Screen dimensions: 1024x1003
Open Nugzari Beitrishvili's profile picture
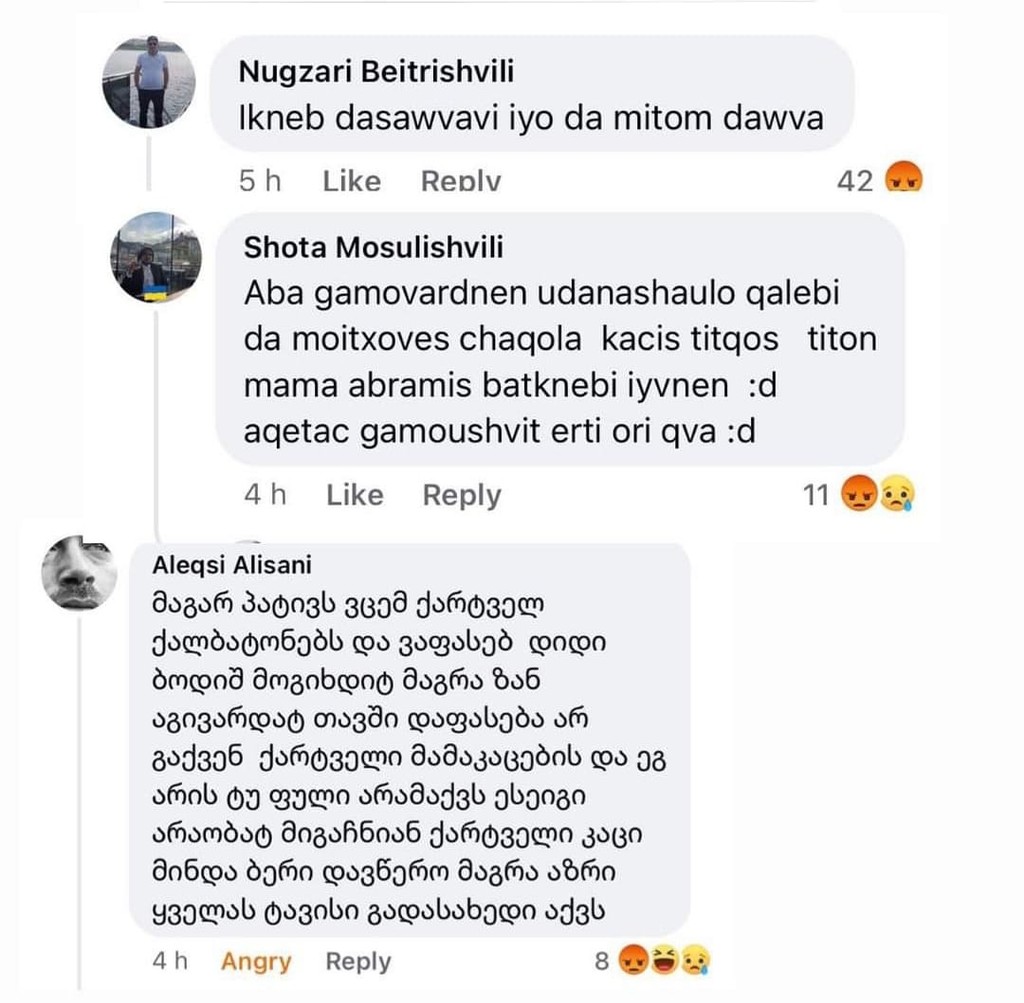[x=149, y=82]
